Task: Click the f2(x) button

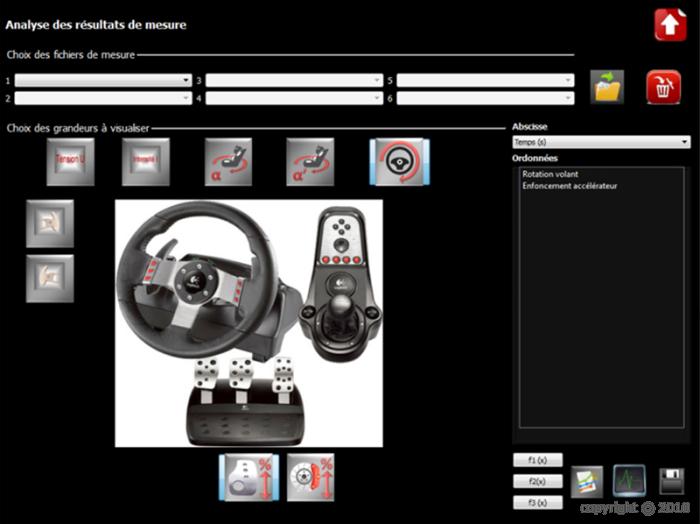Action: (538, 482)
